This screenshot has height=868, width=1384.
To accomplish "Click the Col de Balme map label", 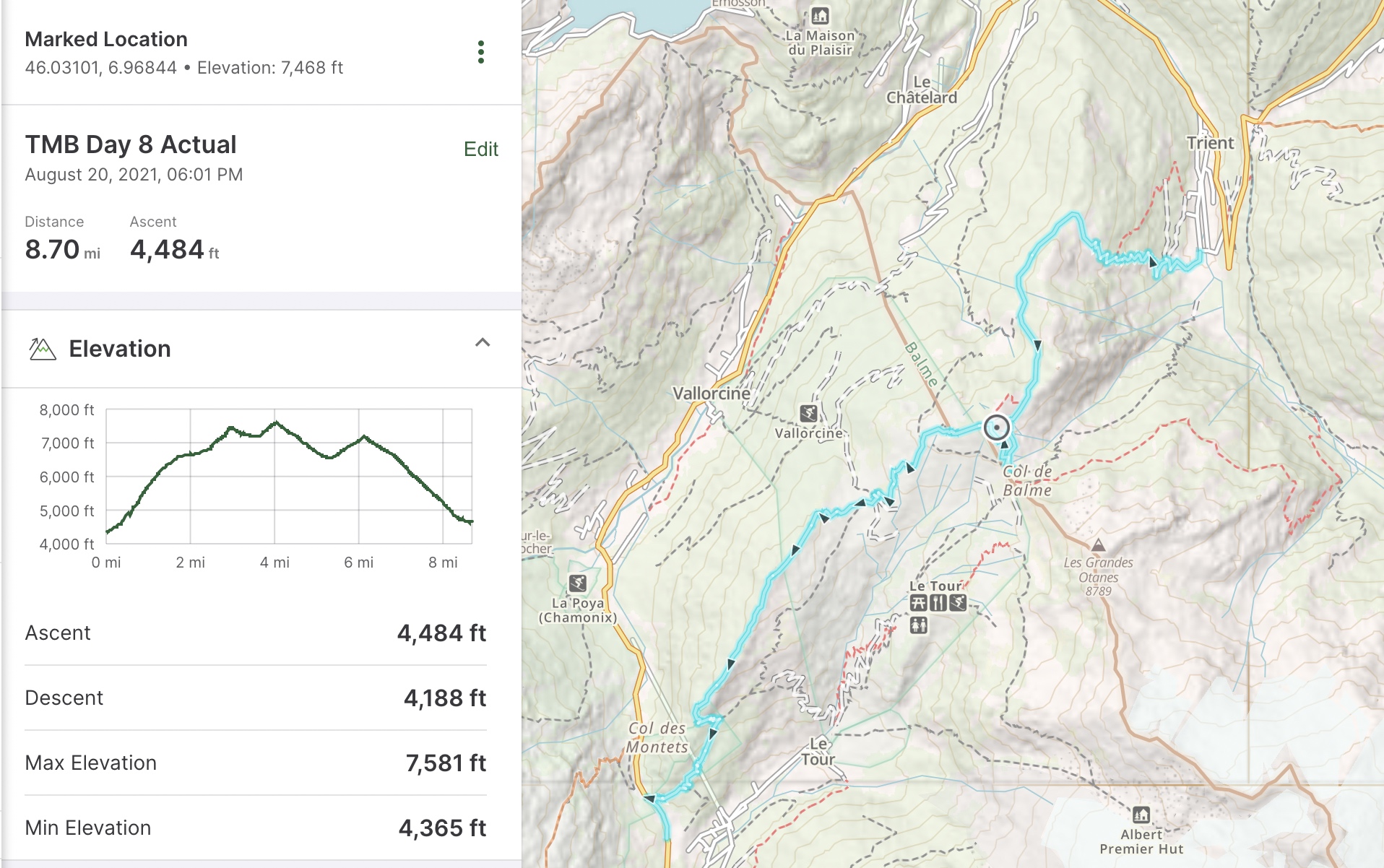I will 1027,481.
